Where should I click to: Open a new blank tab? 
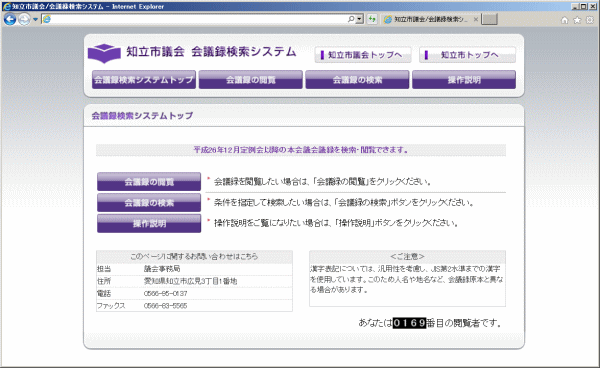489,19
